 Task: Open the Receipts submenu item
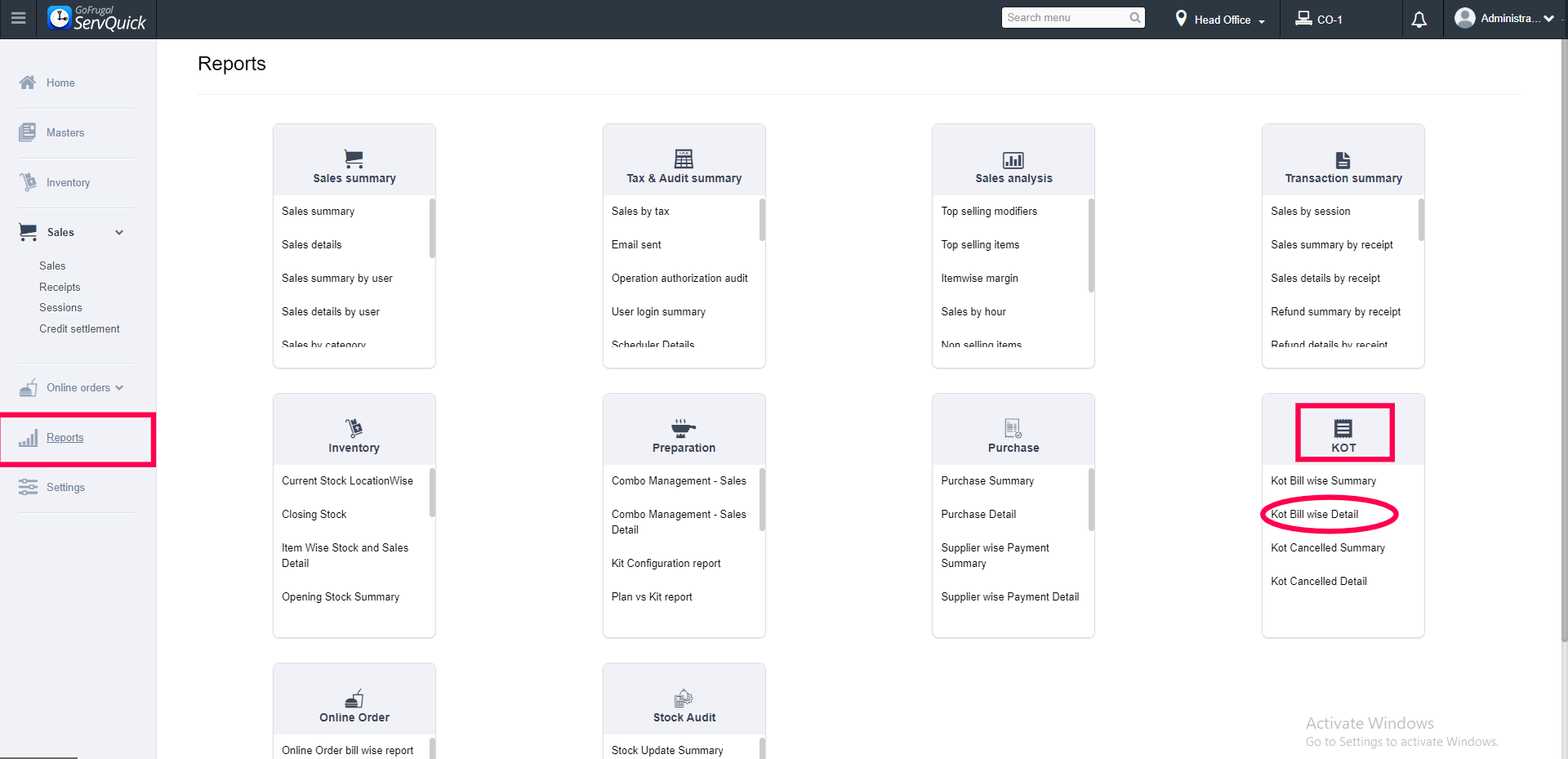point(60,287)
